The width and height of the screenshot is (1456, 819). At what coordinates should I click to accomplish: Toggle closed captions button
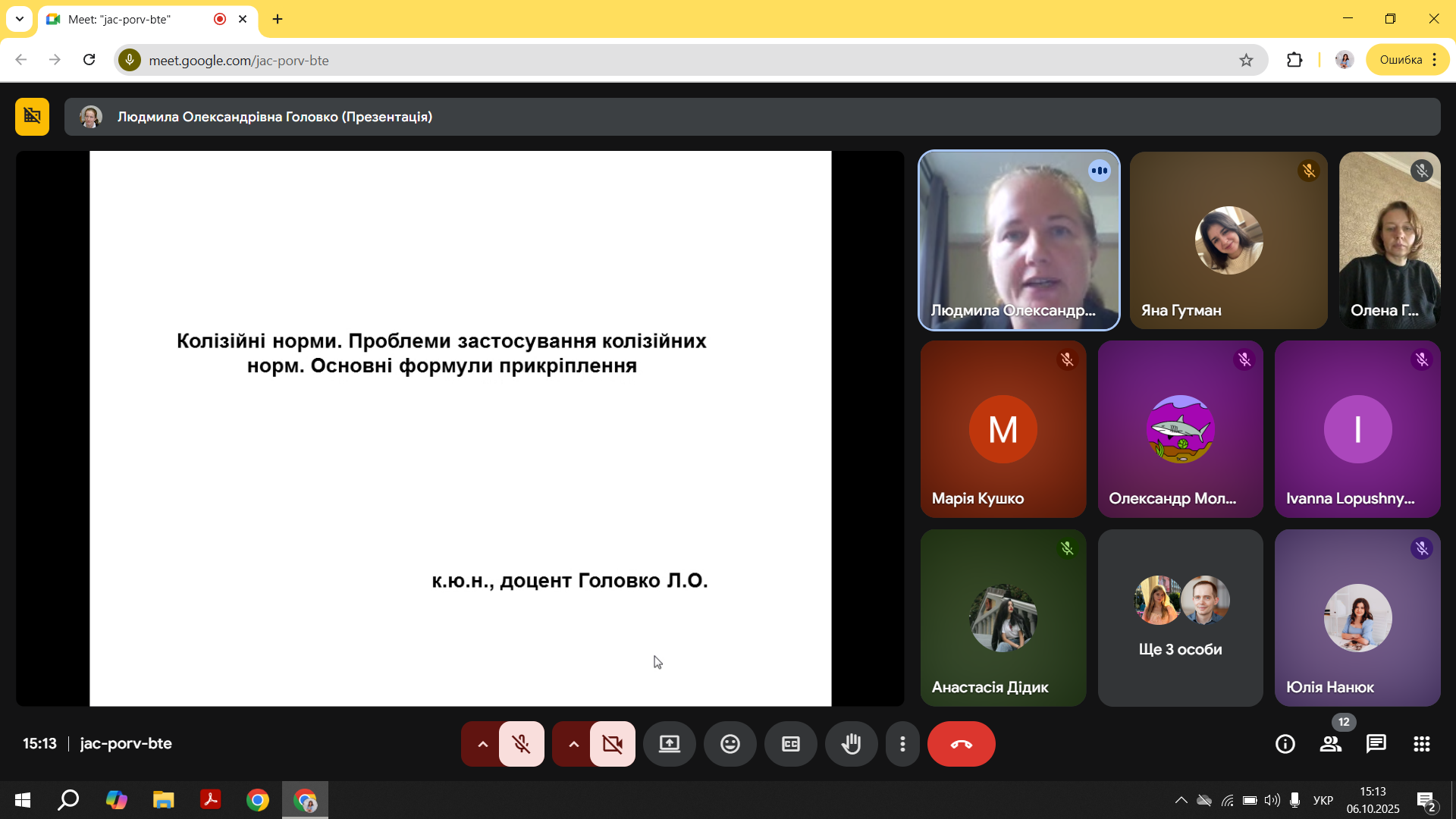(x=790, y=744)
